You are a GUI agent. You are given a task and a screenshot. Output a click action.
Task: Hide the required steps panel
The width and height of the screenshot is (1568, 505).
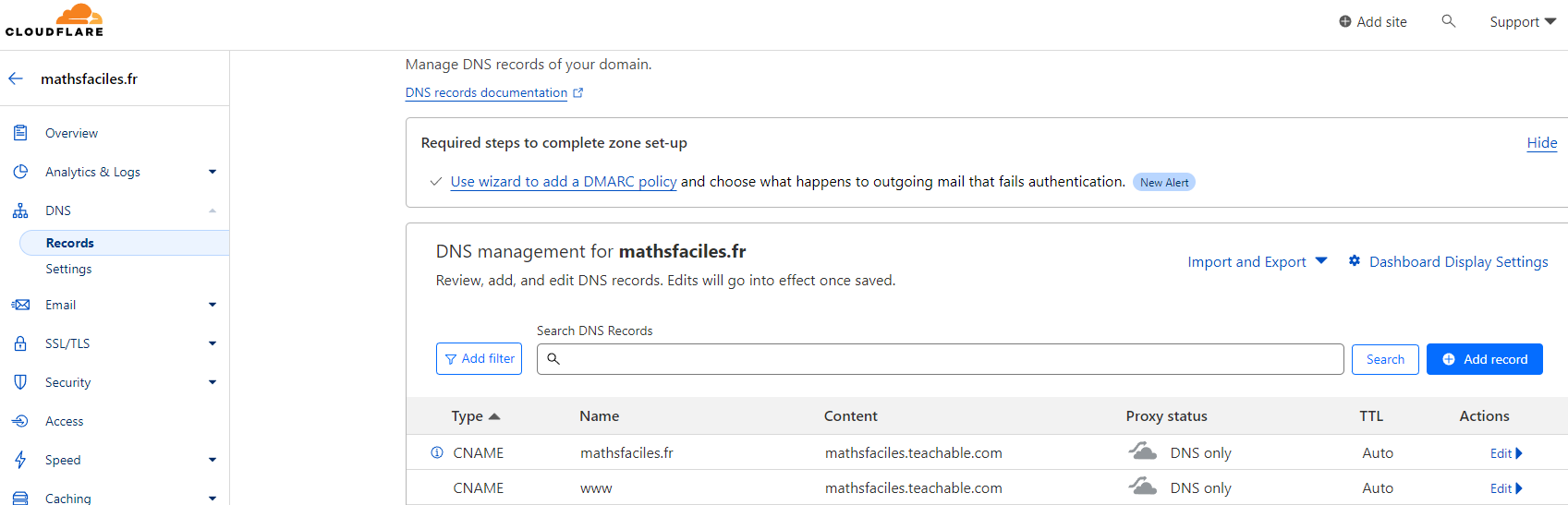pos(1541,142)
